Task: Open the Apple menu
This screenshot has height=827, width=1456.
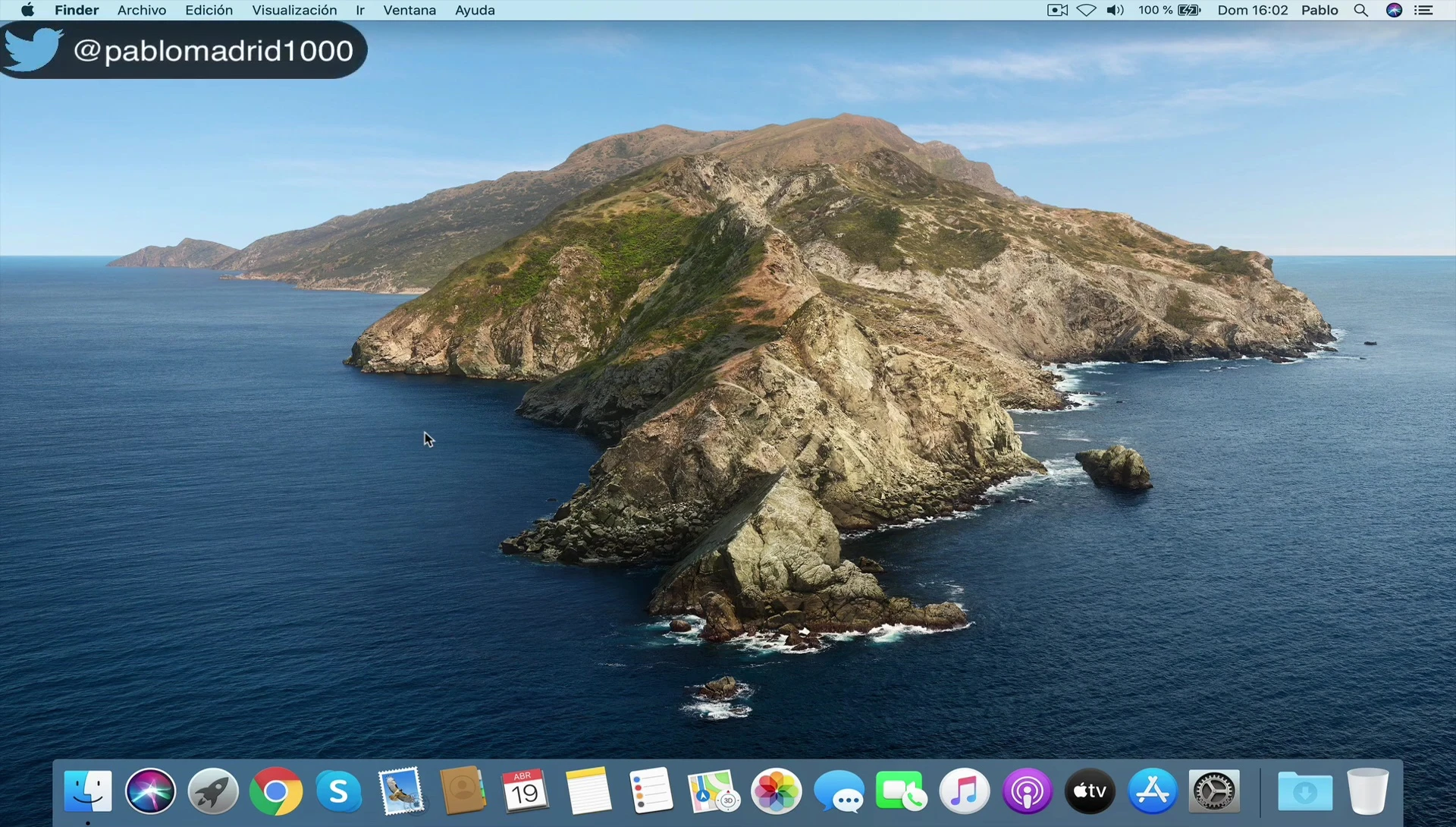Action: (27, 10)
